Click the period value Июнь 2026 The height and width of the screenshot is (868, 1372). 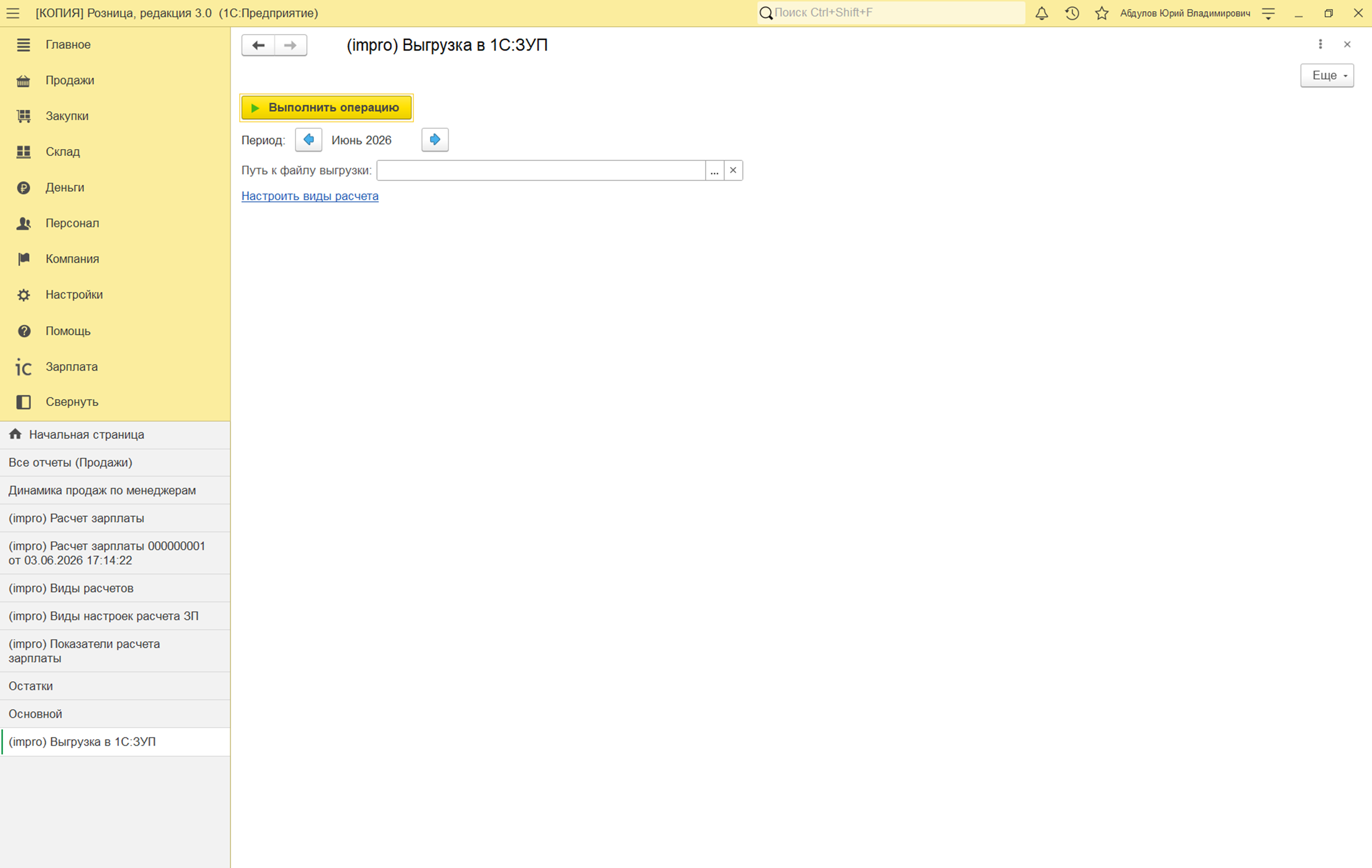coord(361,140)
